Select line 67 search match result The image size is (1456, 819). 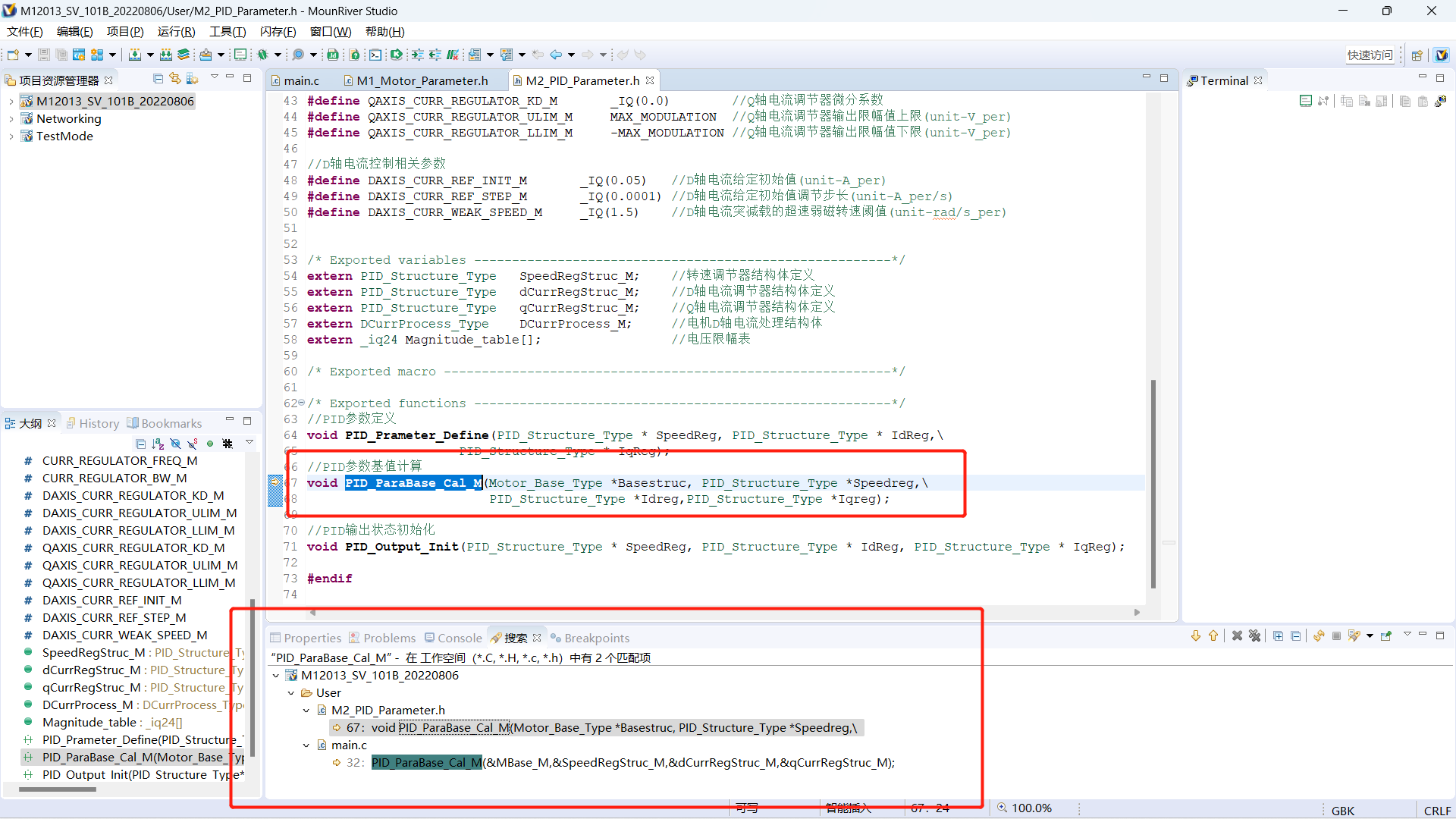[597, 727]
